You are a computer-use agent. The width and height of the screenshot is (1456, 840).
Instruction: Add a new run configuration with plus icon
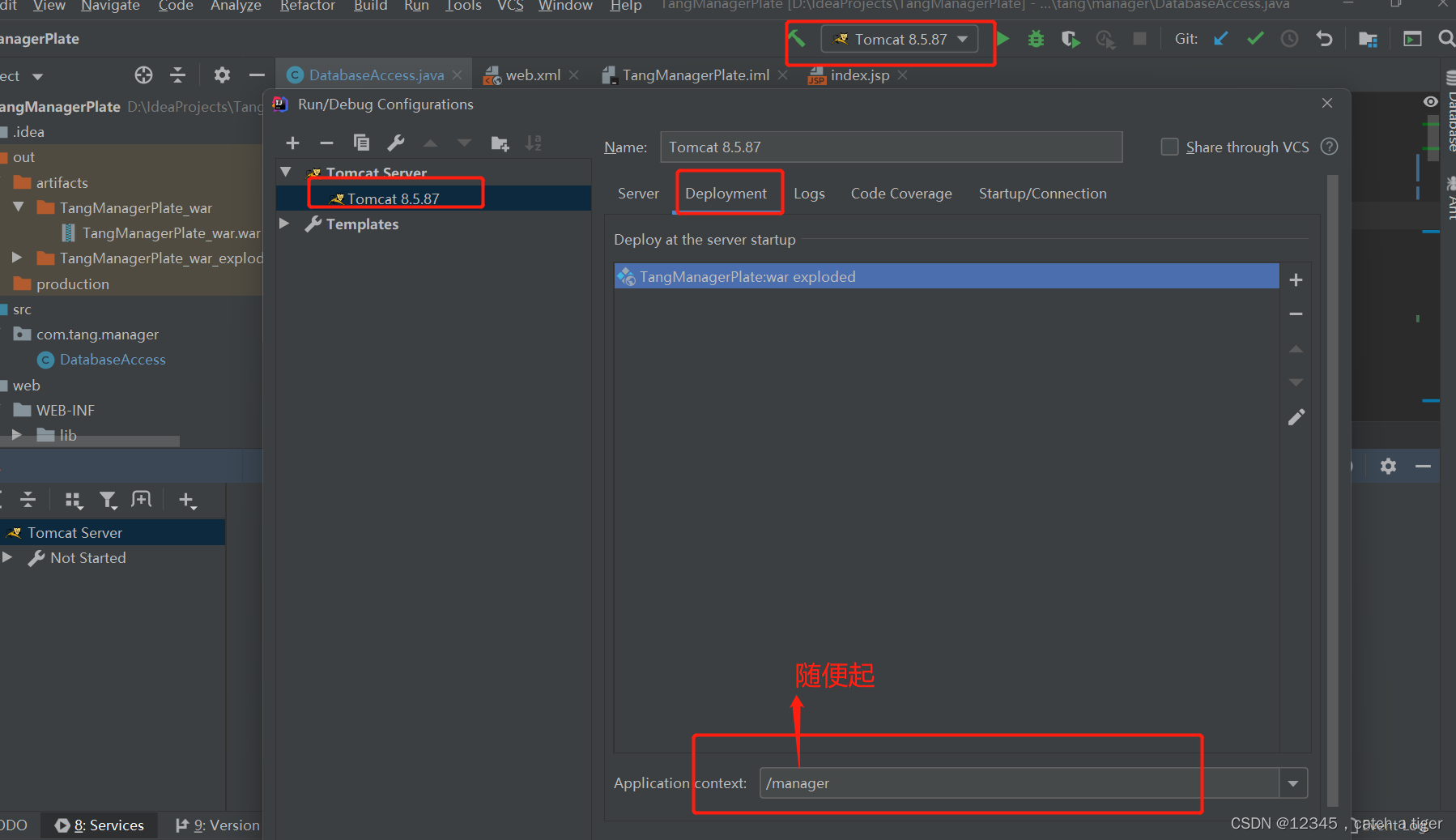[x=292, y=143]
